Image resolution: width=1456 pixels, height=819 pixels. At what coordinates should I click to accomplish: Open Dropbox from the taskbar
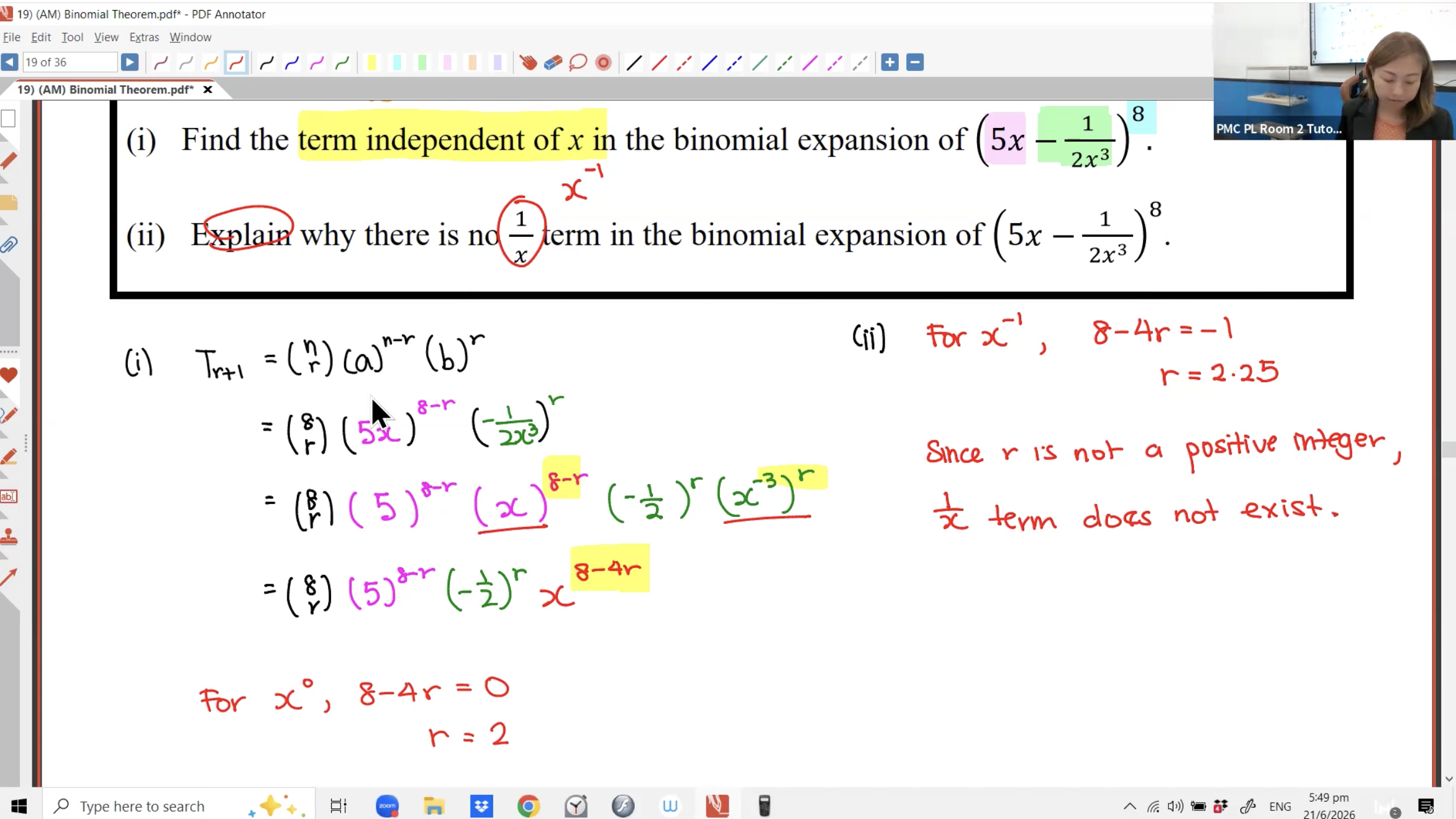click(481, 806)
